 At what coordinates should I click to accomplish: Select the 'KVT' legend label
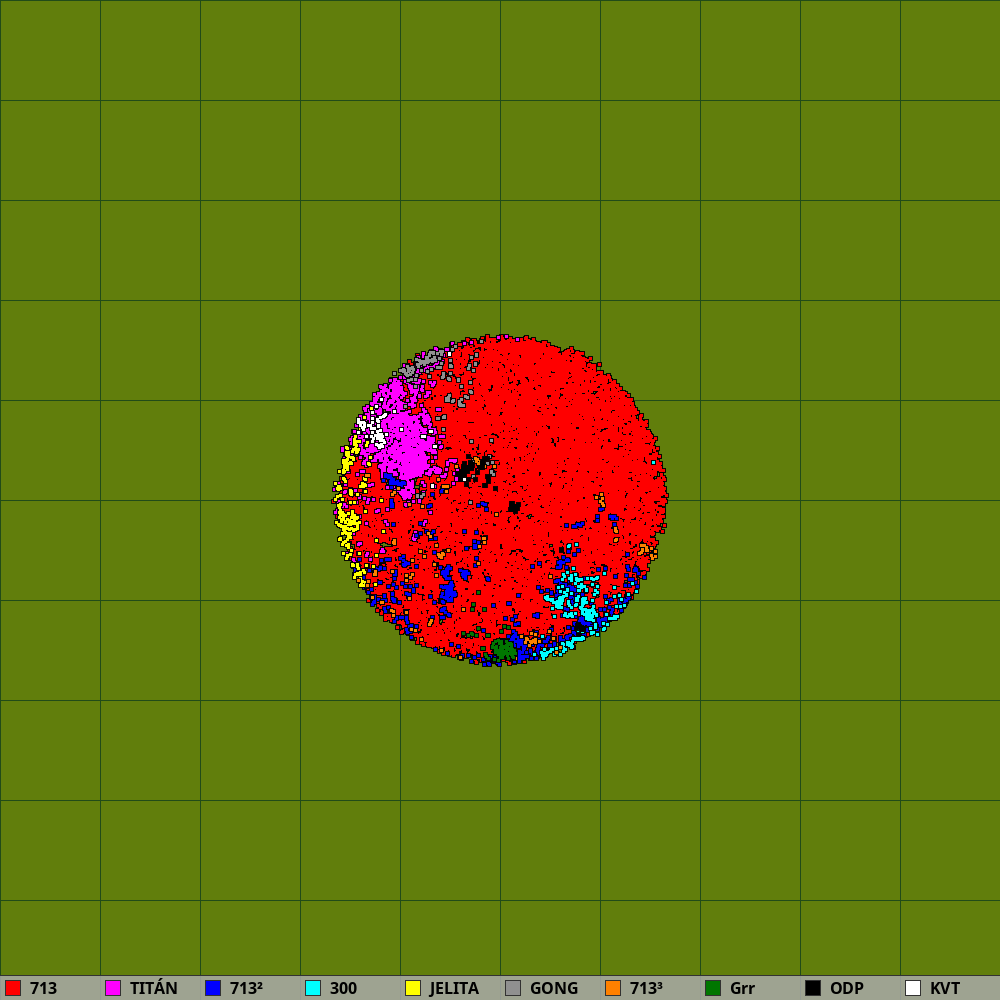click(945, 988)
